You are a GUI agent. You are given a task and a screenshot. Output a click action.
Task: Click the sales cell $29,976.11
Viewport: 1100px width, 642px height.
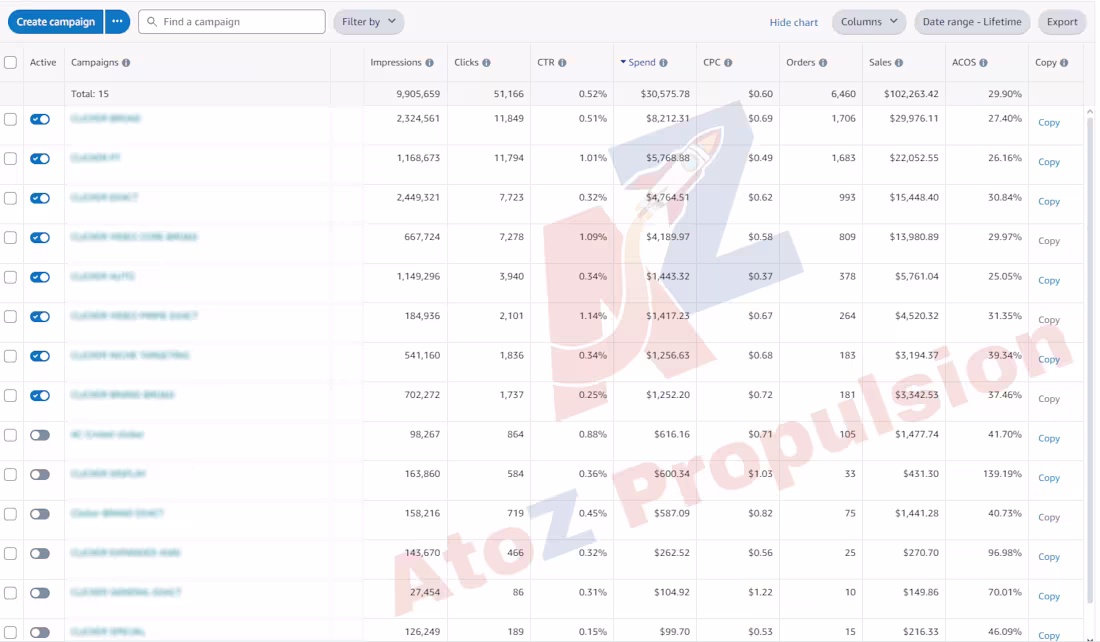coord(914,119)
